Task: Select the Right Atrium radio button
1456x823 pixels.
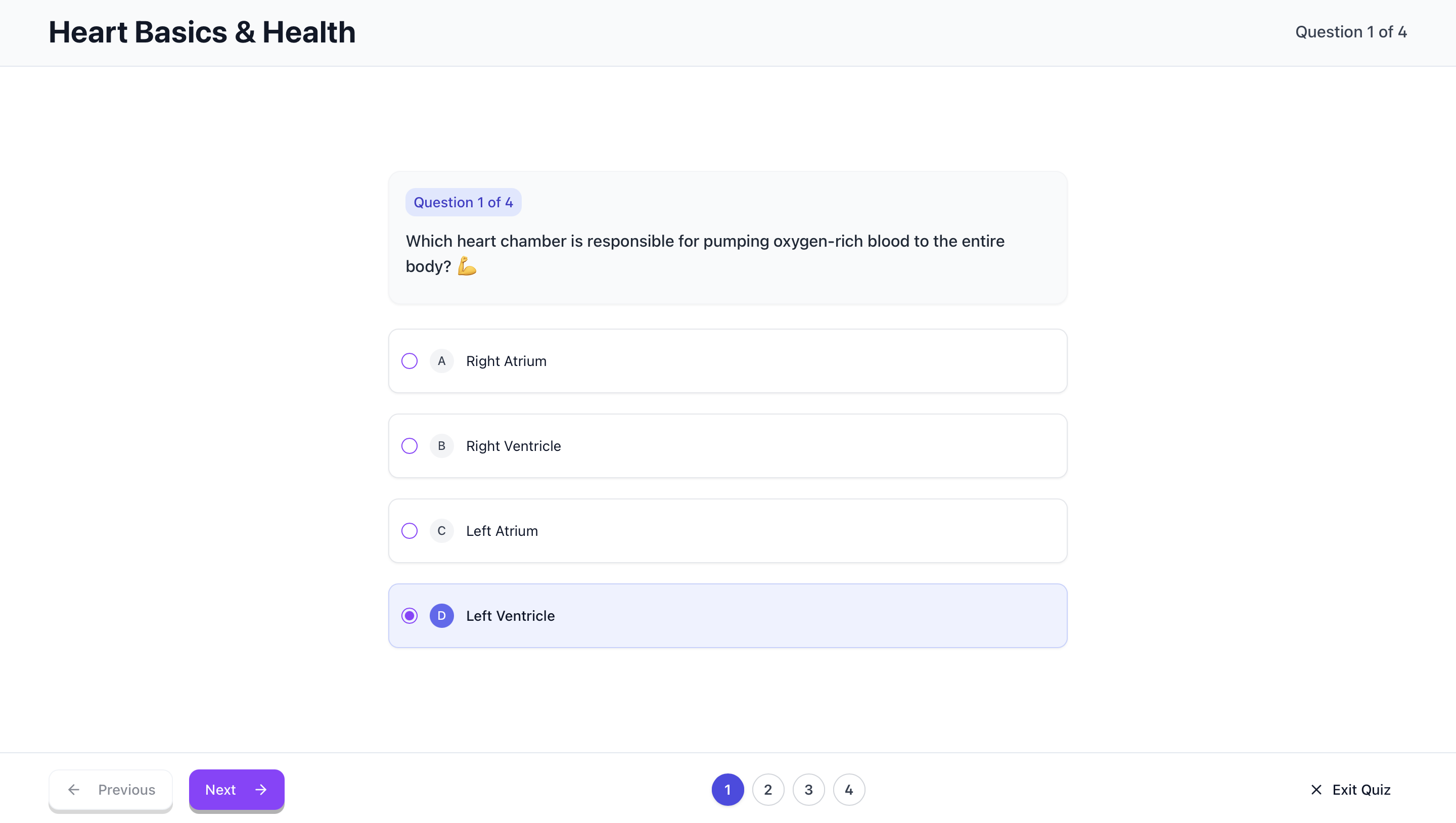Action: pyautogui.click(x=409, y=360)
